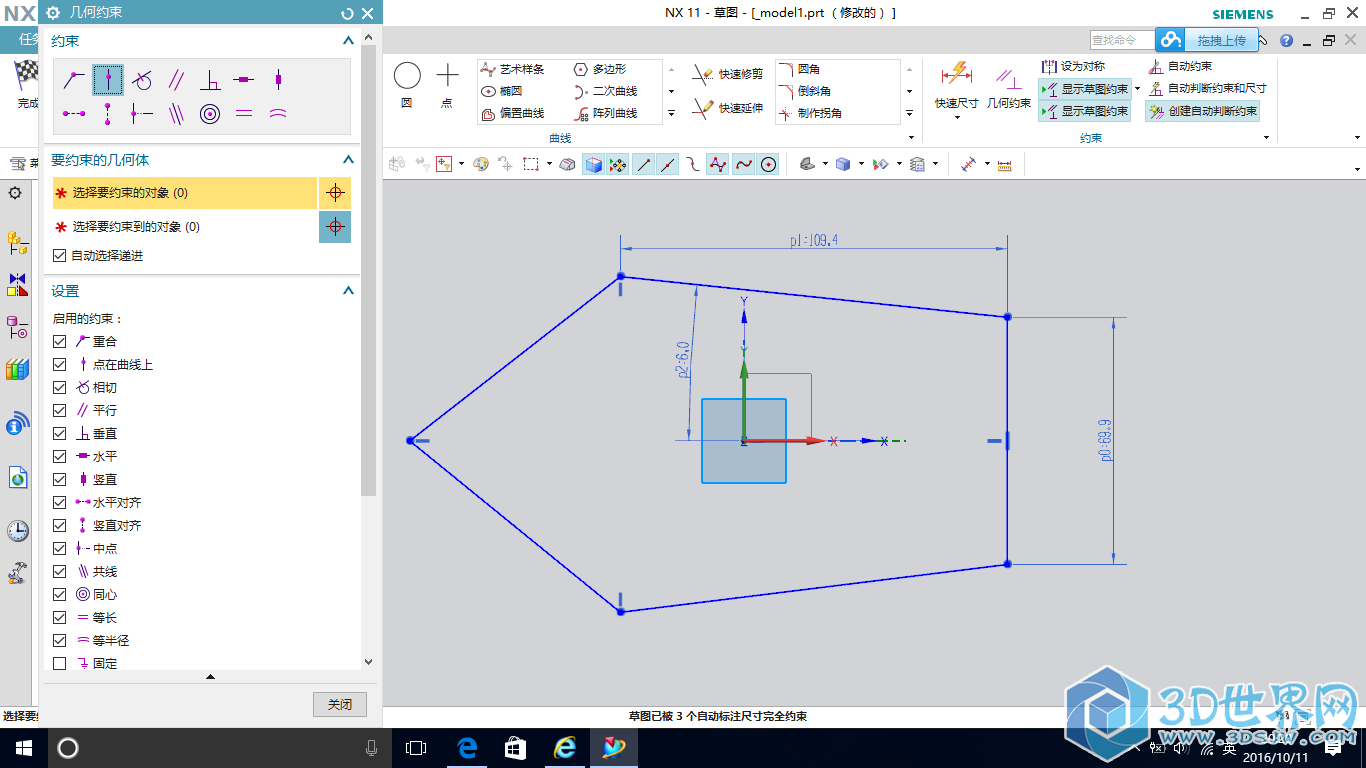Click 设为对称 command
The width and height of the screenshot is (1366, 768).
click(x=1073, y=66)
